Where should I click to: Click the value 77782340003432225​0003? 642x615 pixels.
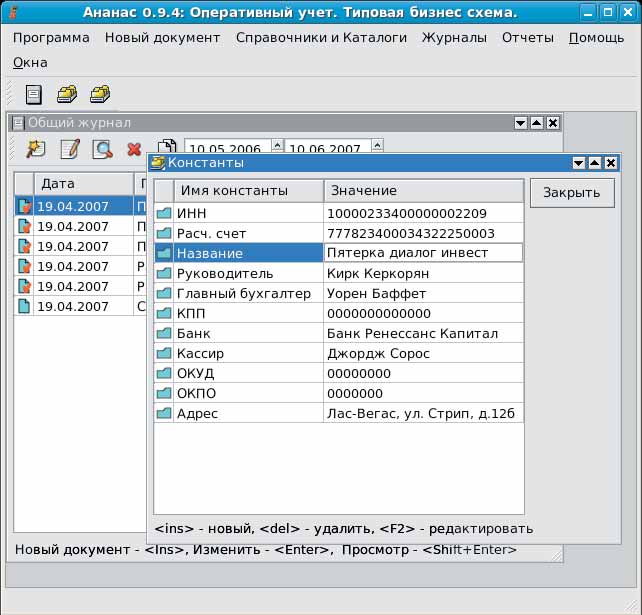pyautogui.click(x=411, y=233)
